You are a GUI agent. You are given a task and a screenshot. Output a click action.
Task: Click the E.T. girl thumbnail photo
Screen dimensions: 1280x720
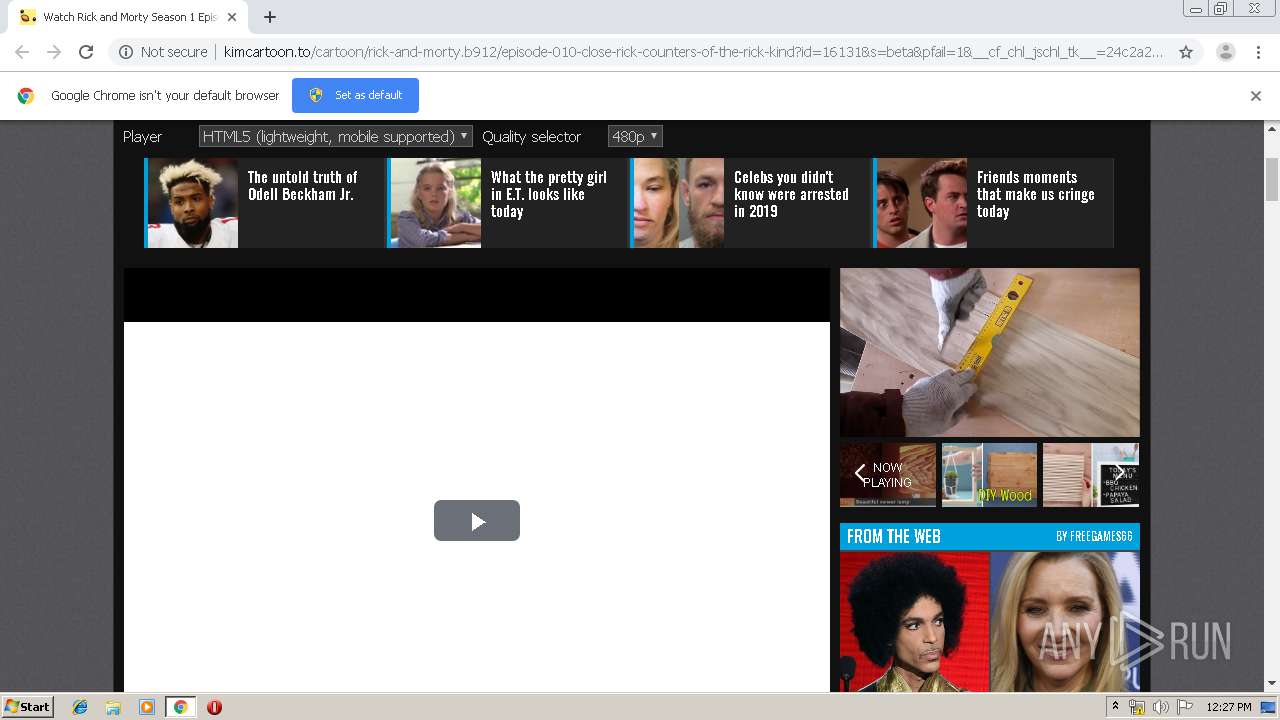(x=435, y=203)
